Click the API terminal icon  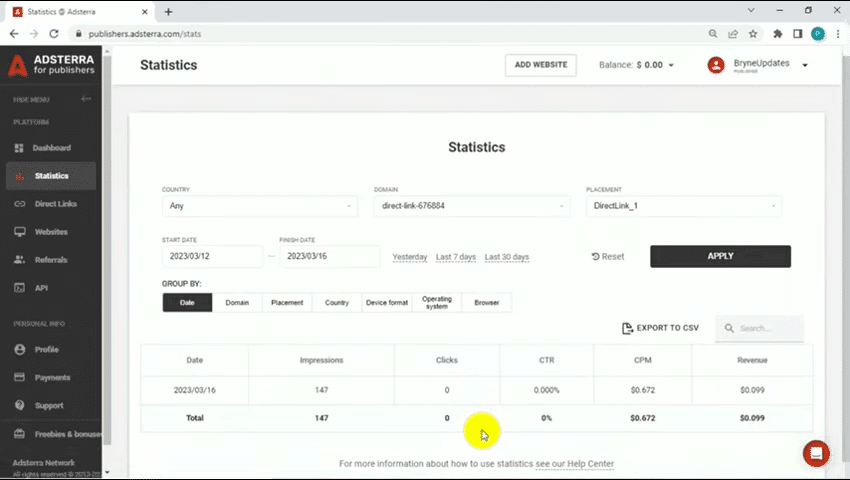pyautogui.click(x=20, y=288)
